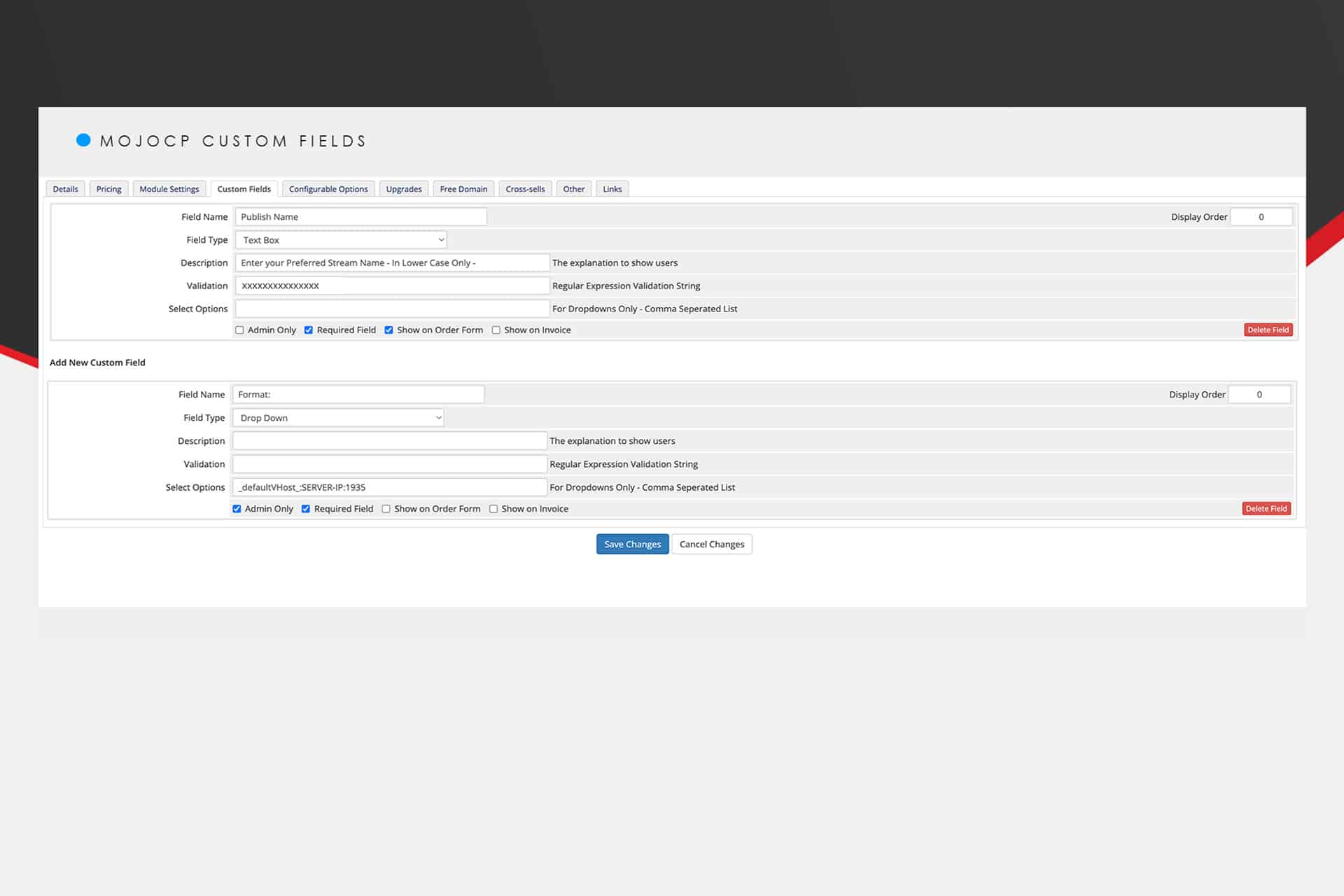The height and width of the screenshot is (896, 1344).
Task: Open the Text Box field type dropdown
Action: [341, 240]
